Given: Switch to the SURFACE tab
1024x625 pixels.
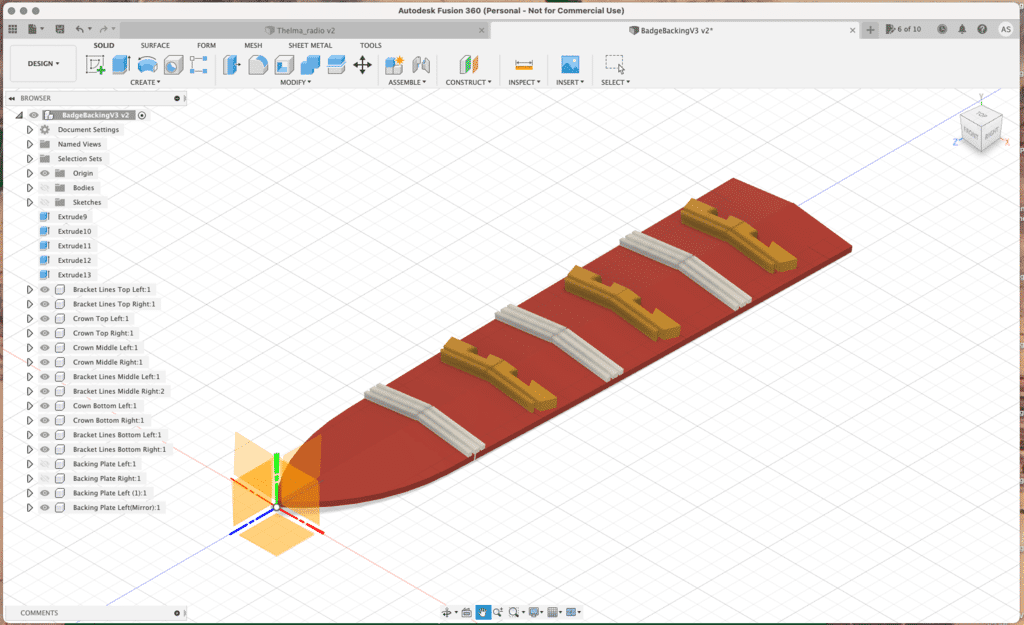Looking at the screenshot, I should point(155,45).
